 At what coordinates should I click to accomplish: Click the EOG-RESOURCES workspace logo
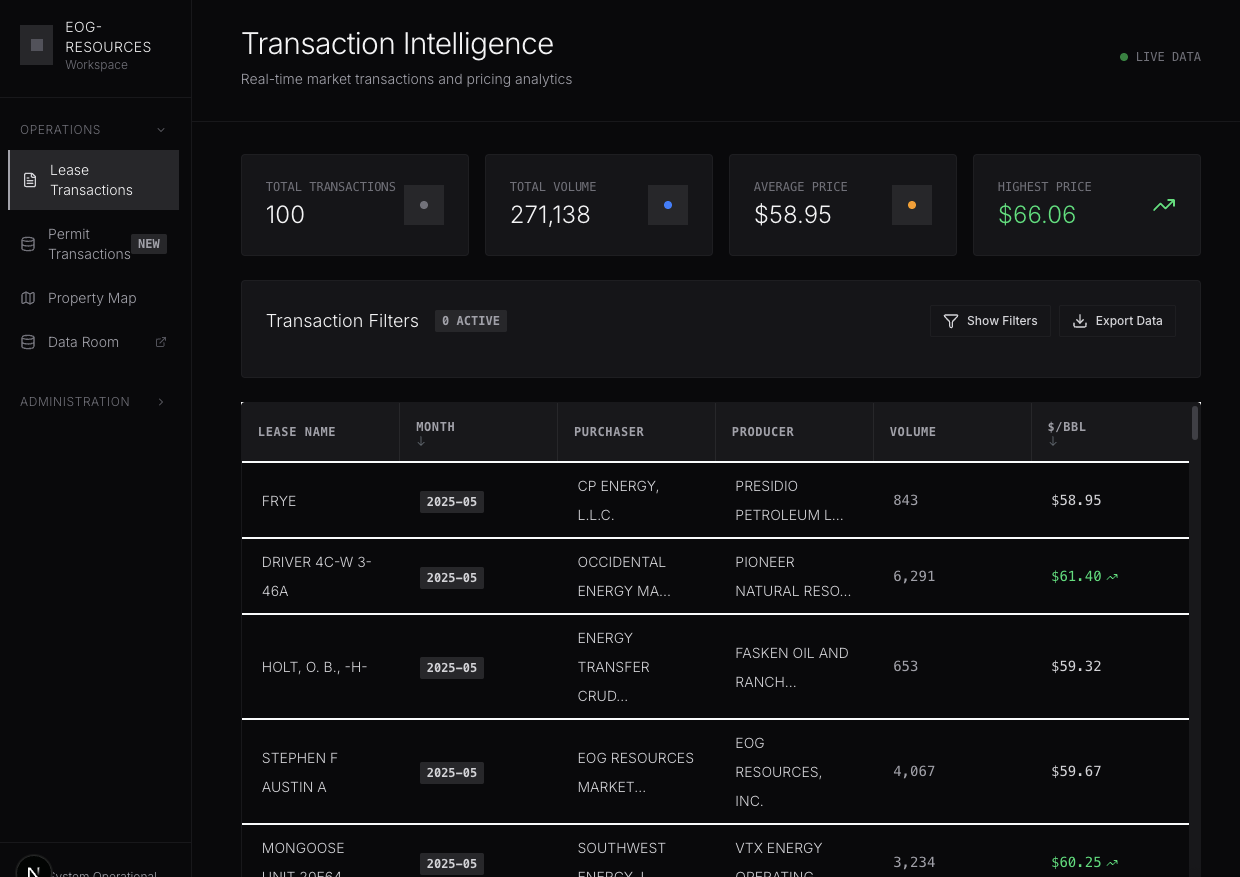click(x=37, y=45)
